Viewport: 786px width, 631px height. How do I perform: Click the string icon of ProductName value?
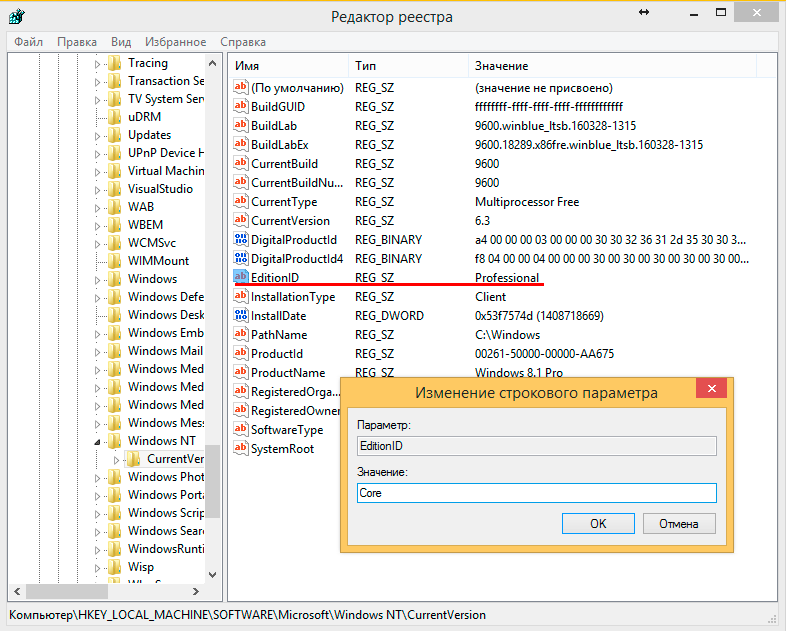click(241, 372)
